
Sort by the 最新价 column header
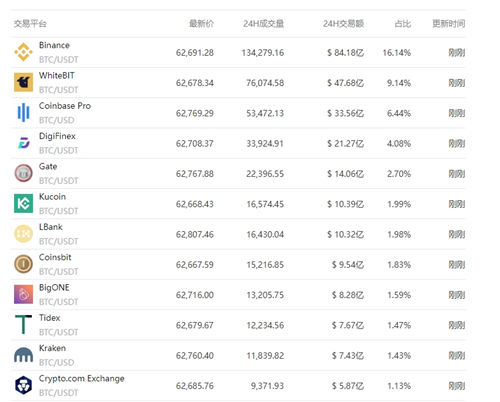pos(201,24)
